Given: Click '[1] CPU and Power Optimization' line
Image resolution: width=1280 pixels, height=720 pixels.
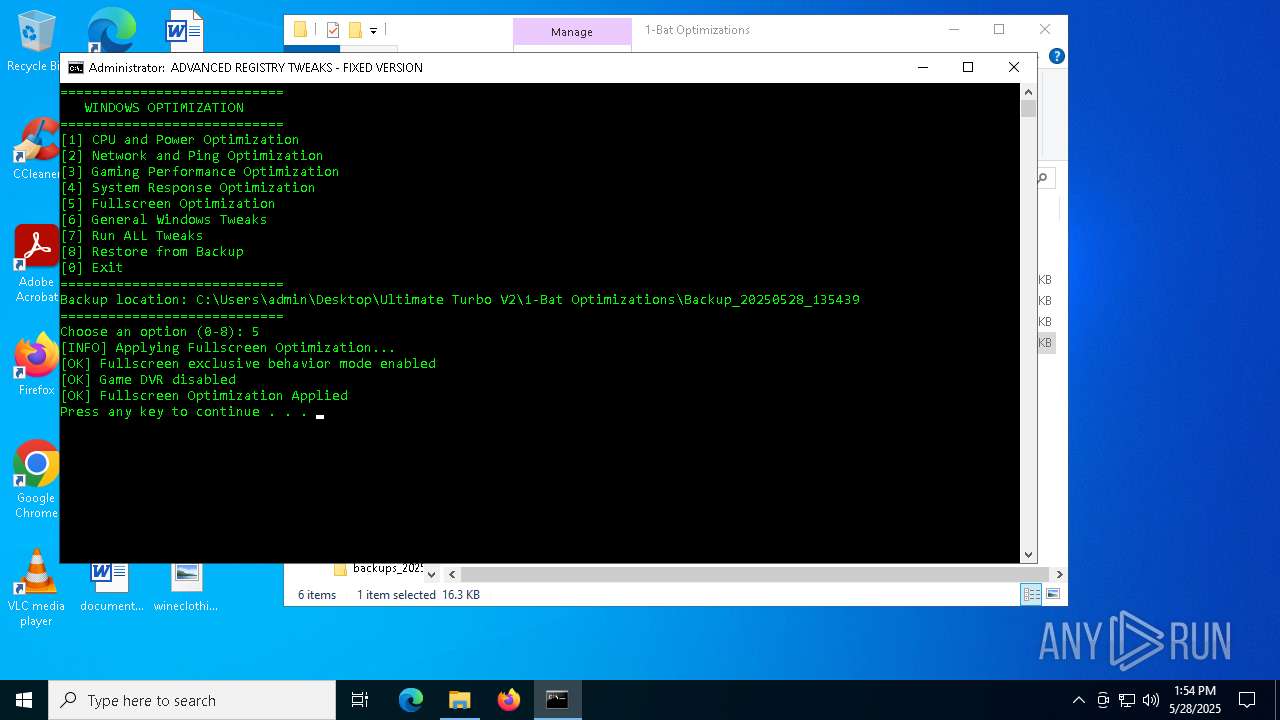Looking at the screenshot, I should pos(180,140).
